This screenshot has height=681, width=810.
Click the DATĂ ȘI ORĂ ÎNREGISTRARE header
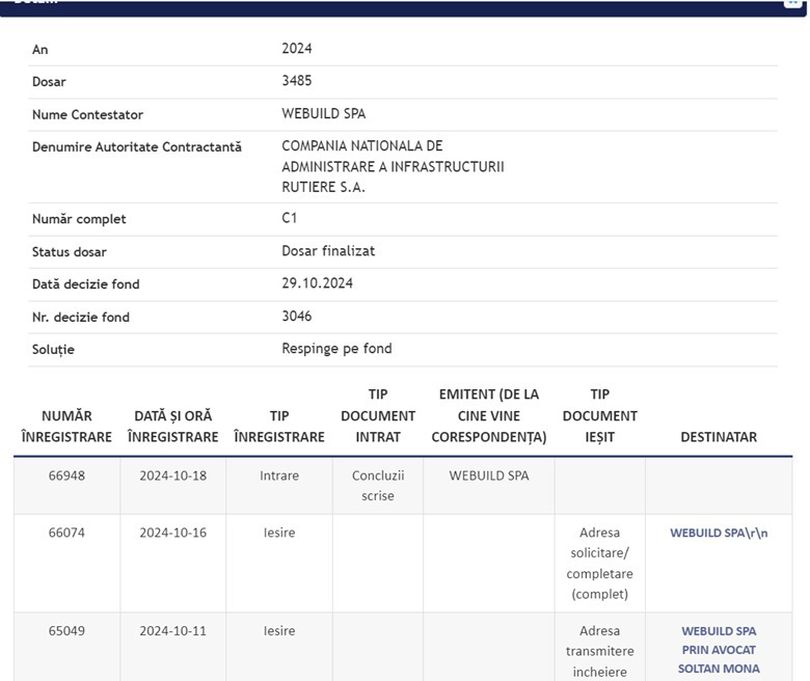pyautogui.click(x=173, y=426)
